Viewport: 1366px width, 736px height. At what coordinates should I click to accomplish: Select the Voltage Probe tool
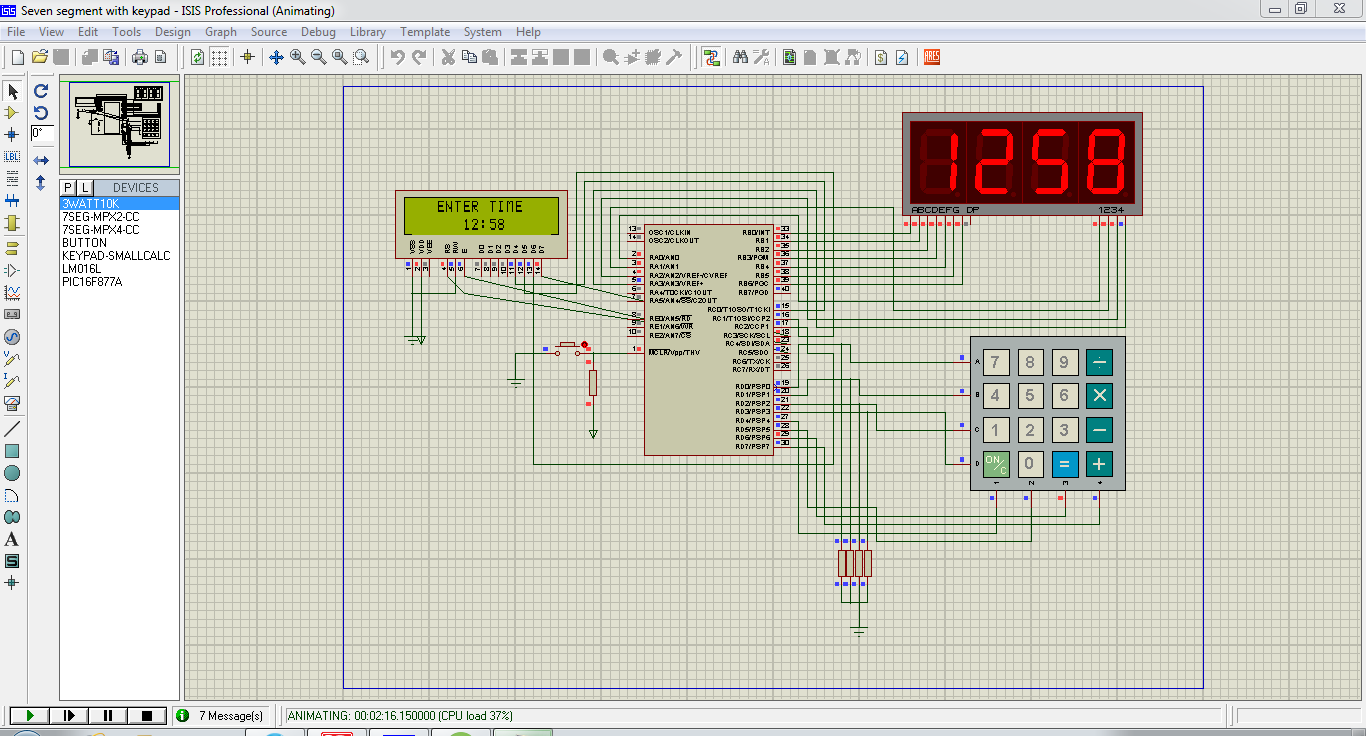point(12,358)
